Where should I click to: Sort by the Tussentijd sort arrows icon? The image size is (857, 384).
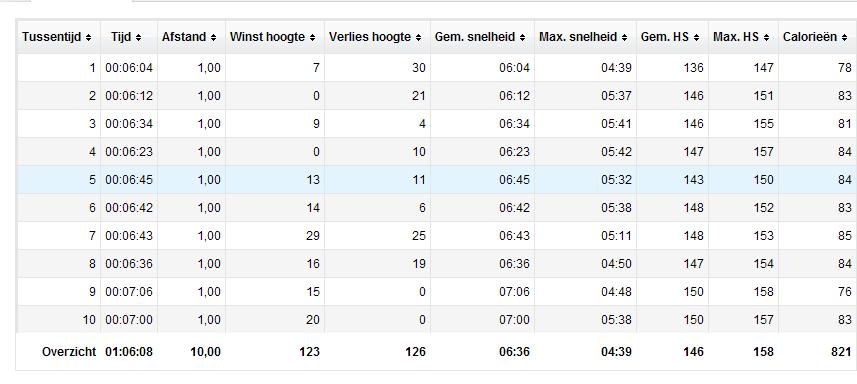tap(89, 38)
